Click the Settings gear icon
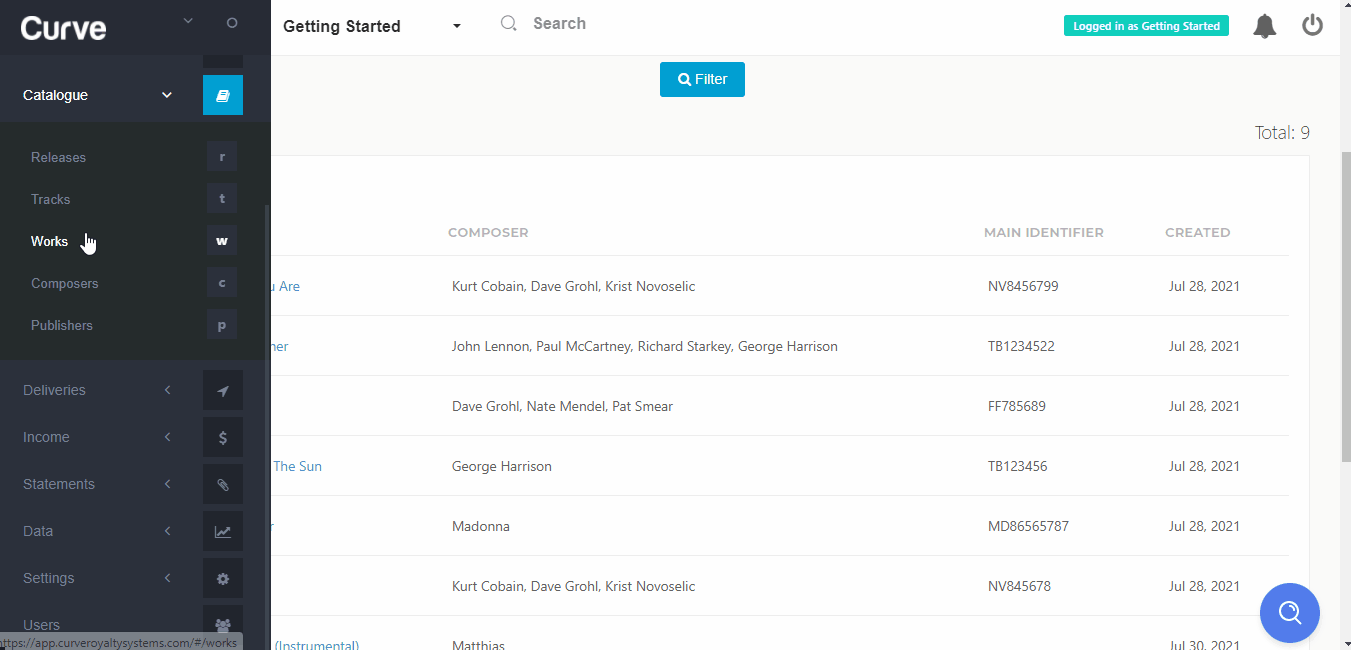 tap(223, 578)
